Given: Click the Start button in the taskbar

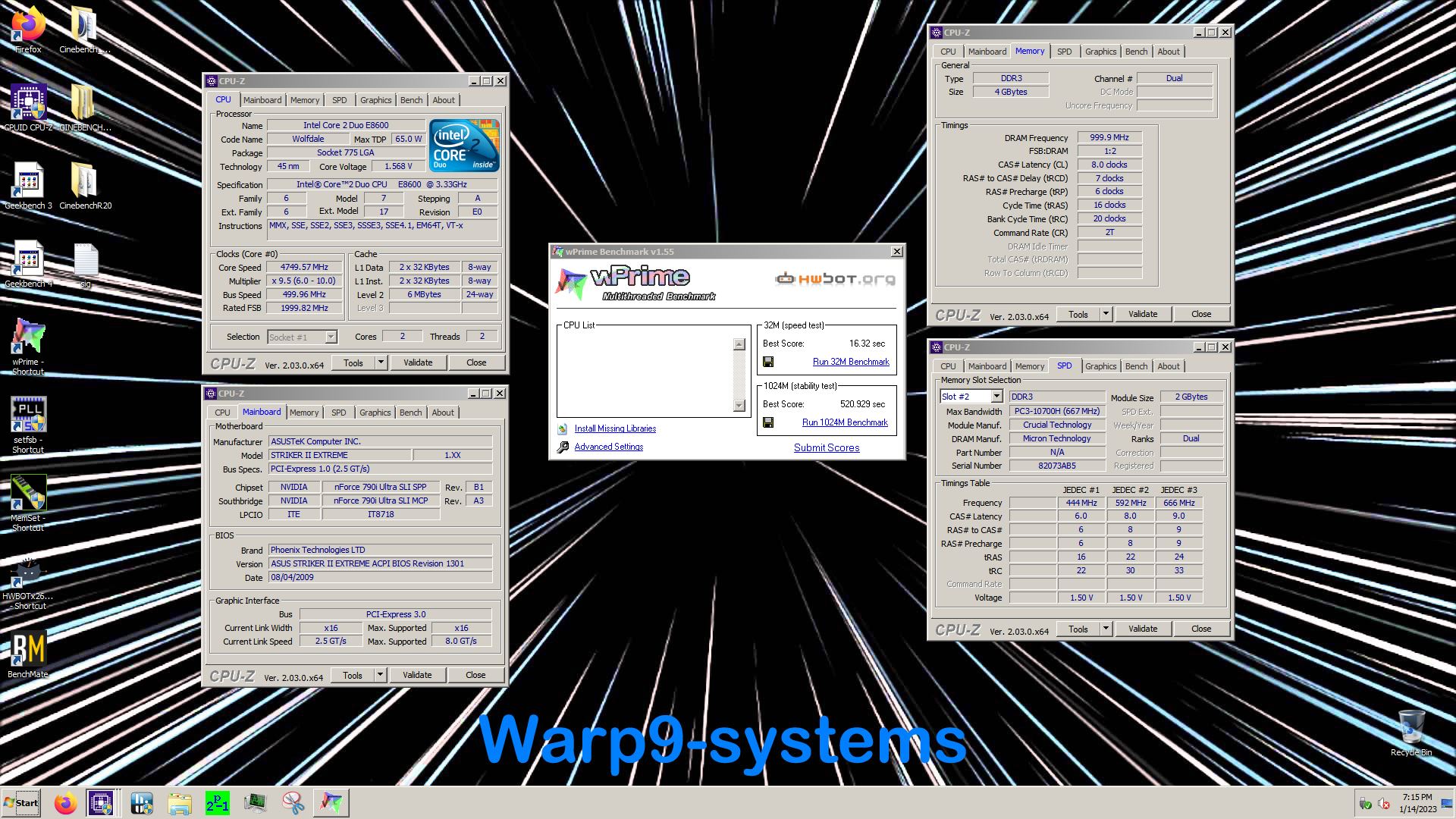Looking at the screenshot, I should (x=20, y=802).
